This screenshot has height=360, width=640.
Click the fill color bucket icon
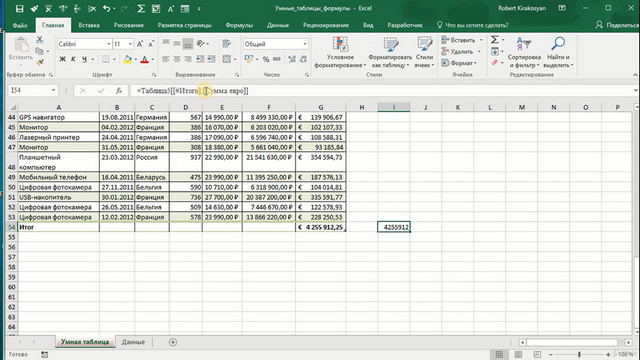(127, 59)
